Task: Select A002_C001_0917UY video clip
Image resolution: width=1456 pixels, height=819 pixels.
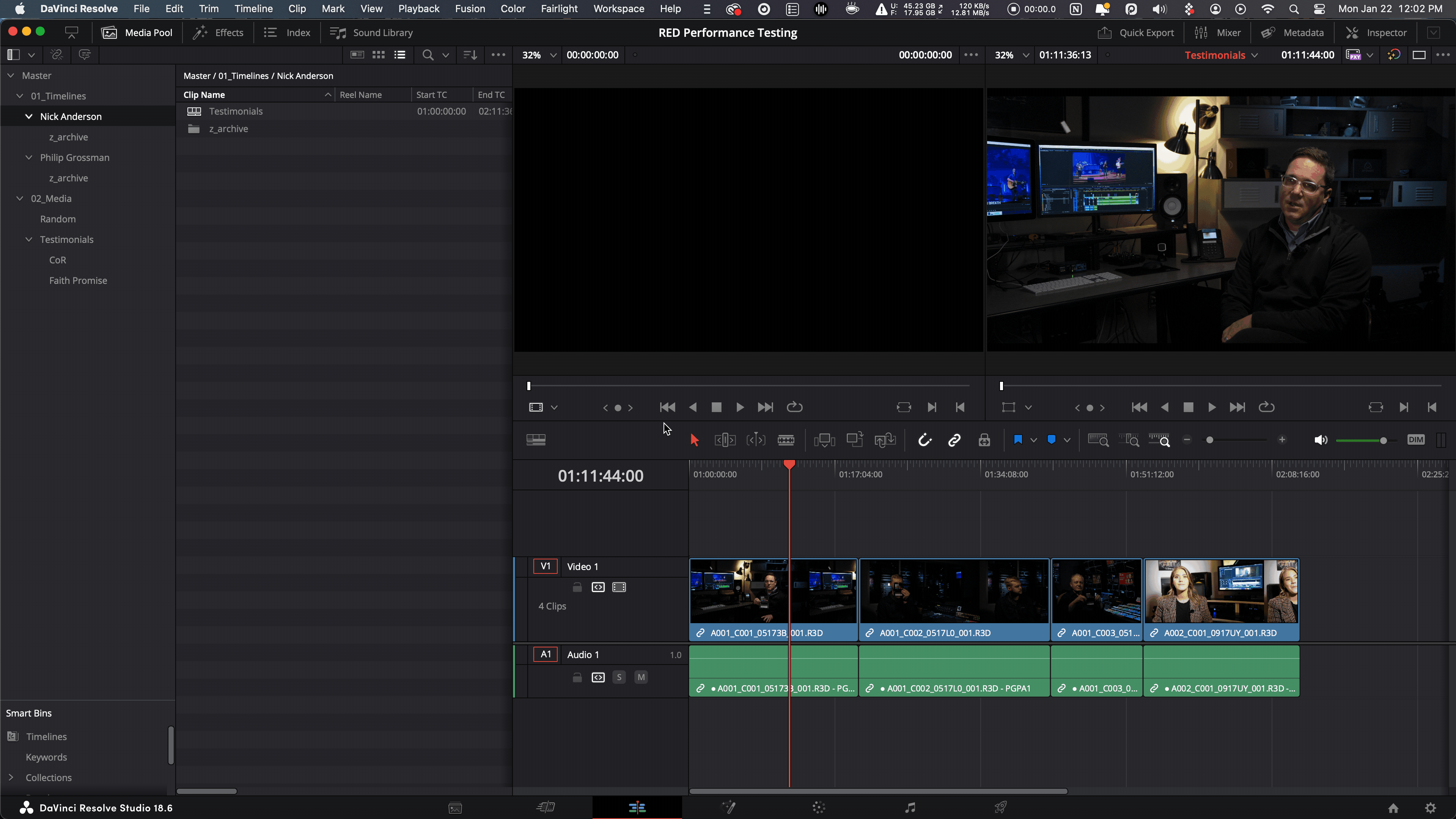Action: [1221, 600]
